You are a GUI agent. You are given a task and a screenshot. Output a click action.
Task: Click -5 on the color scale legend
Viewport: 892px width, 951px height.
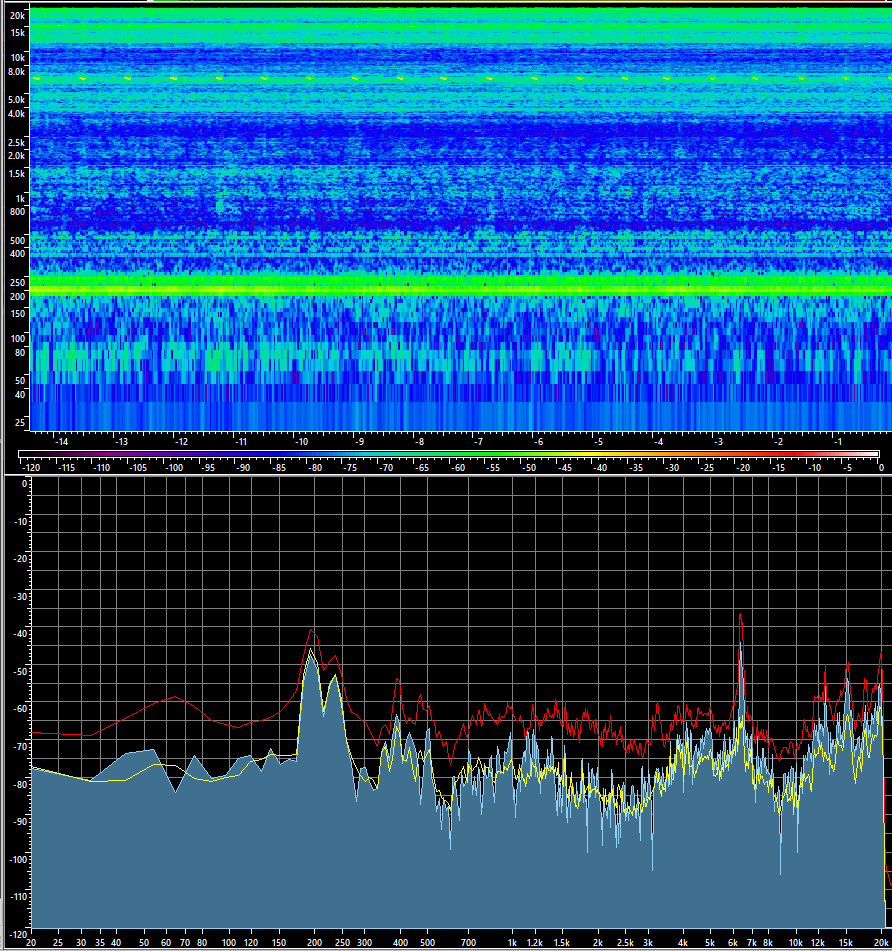848,468
